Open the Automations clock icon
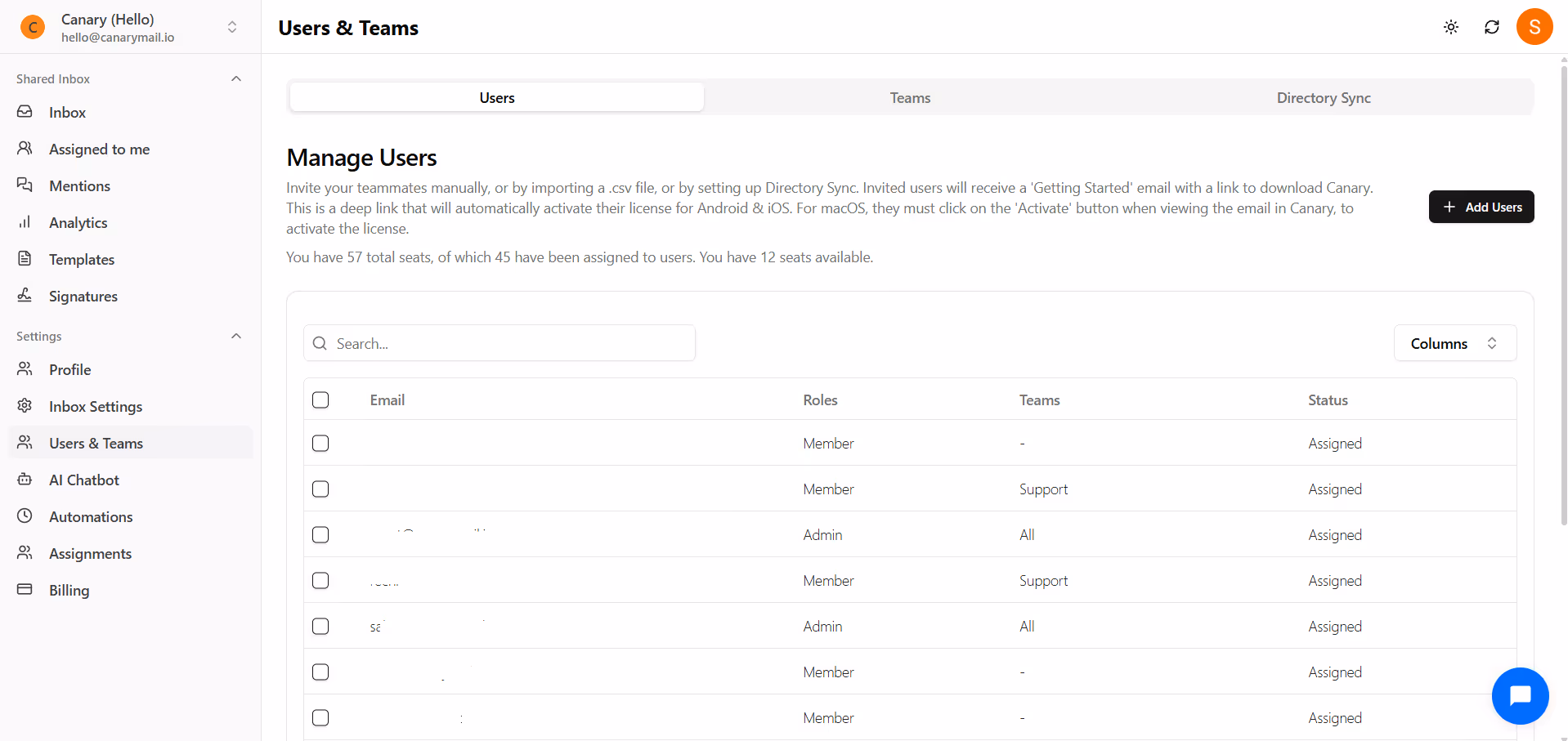The height and width of the screenshot is (741, 1568). pos(25,516)
